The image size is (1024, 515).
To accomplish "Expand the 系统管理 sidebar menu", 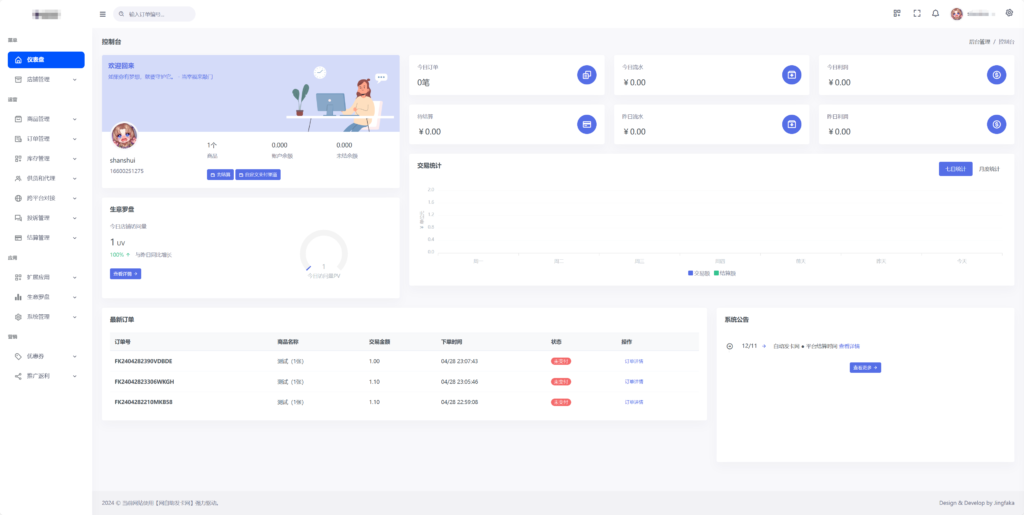I will pos(45,316).
